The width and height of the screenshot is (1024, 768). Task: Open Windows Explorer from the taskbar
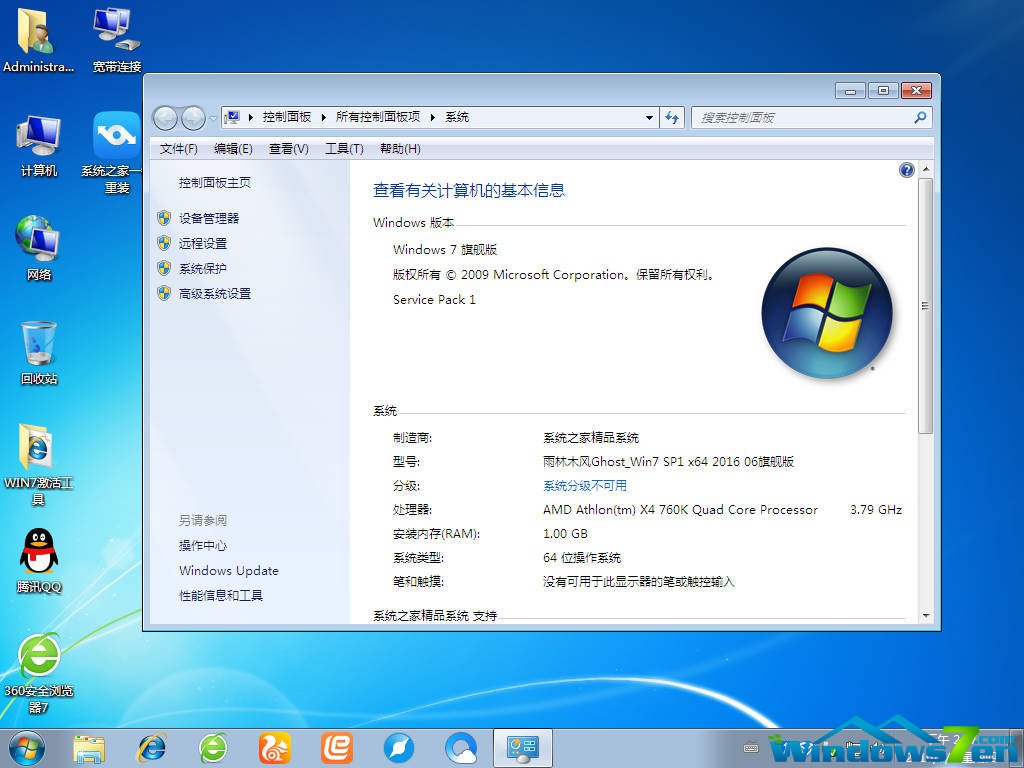tap(90, 748)
